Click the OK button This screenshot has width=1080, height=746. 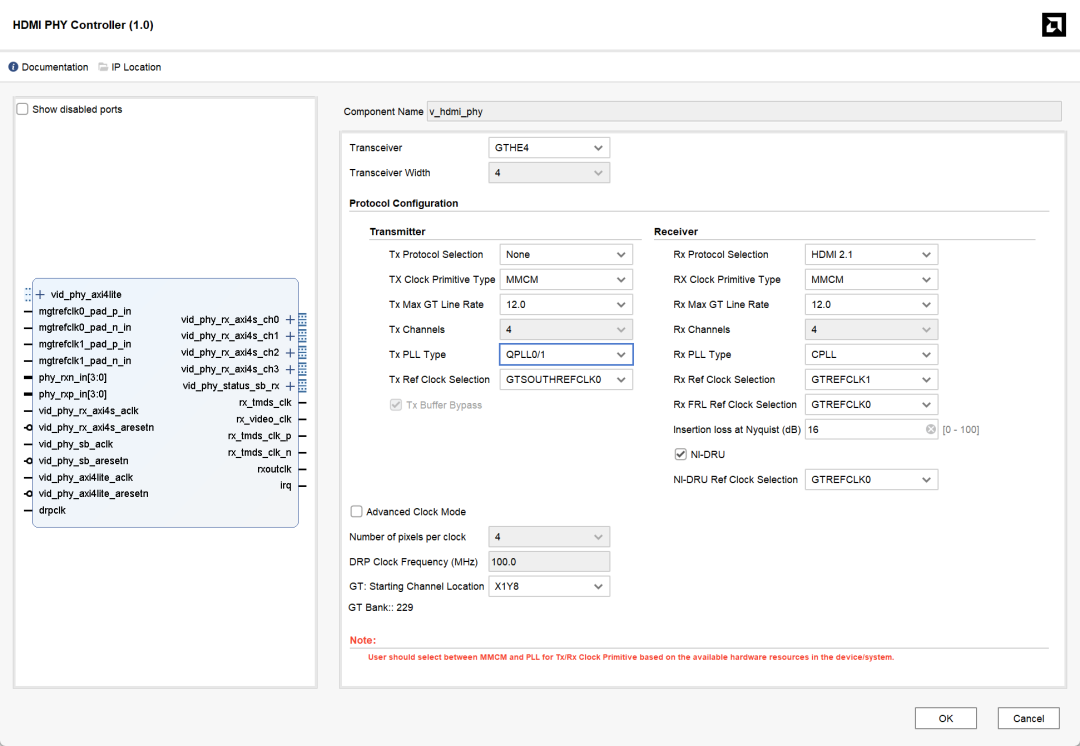[x=945, y=718]
